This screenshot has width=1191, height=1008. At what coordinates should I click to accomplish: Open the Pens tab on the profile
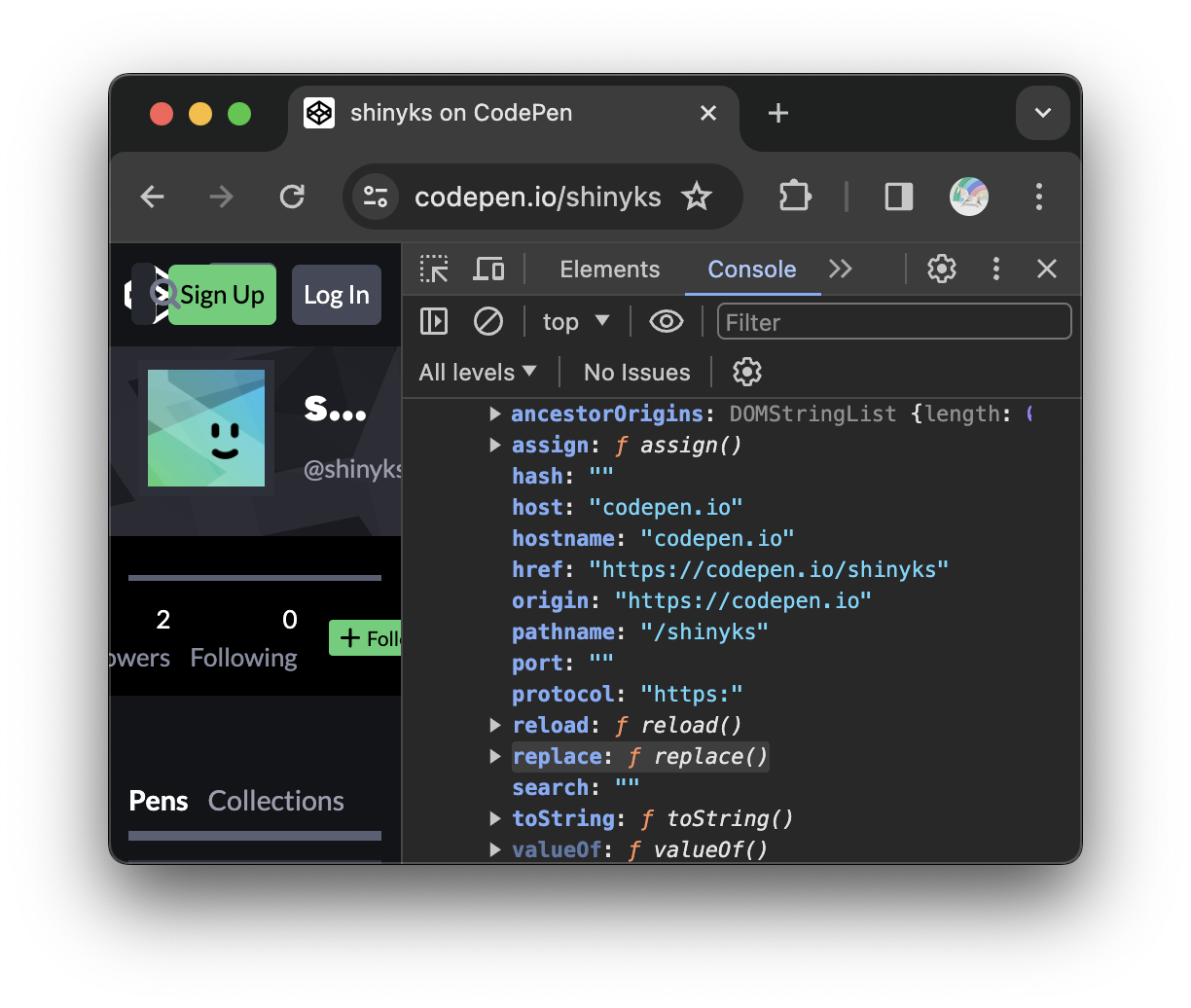pyautogui.click(x=159, y=801)
